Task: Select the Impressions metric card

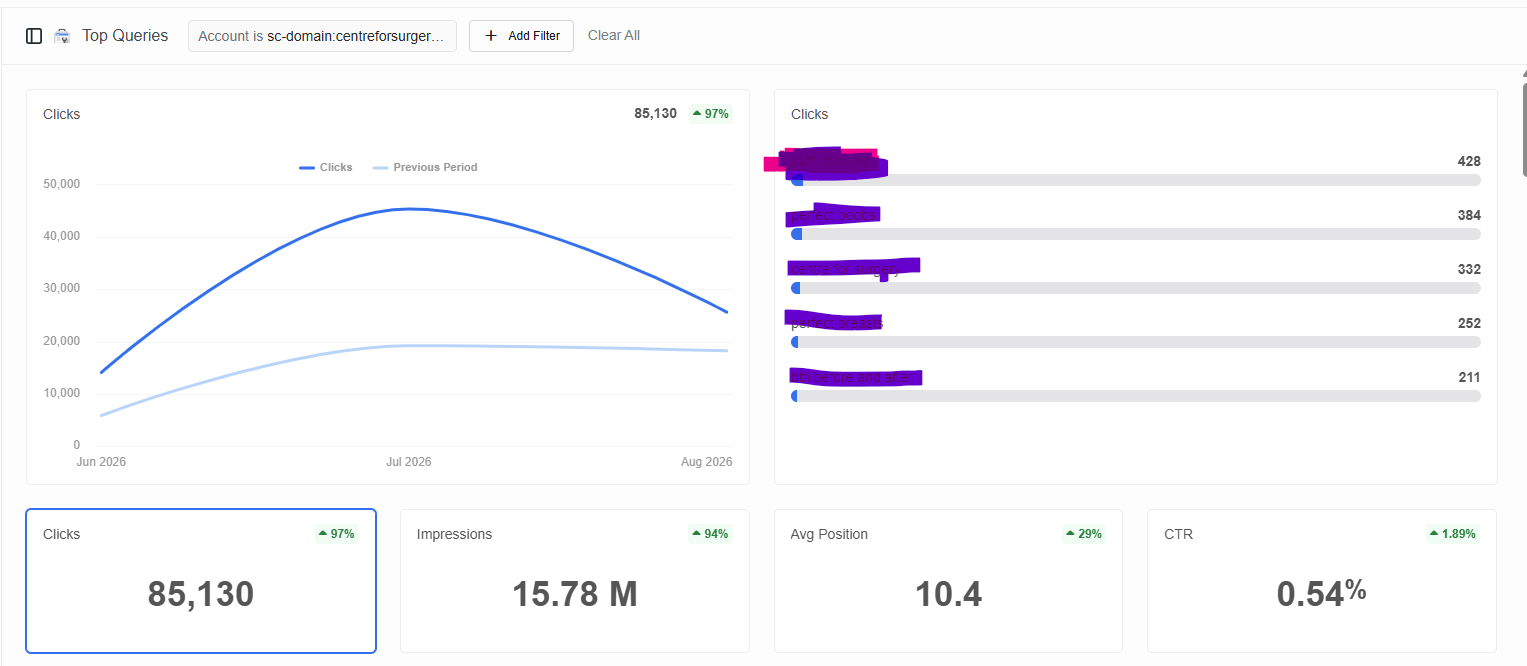Action: pos(575,581)
